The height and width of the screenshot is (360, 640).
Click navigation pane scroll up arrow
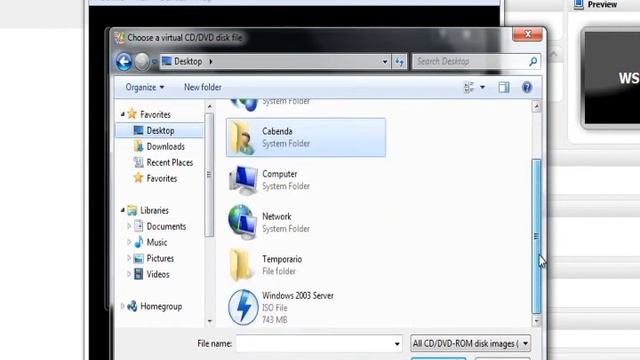(210, 107)
